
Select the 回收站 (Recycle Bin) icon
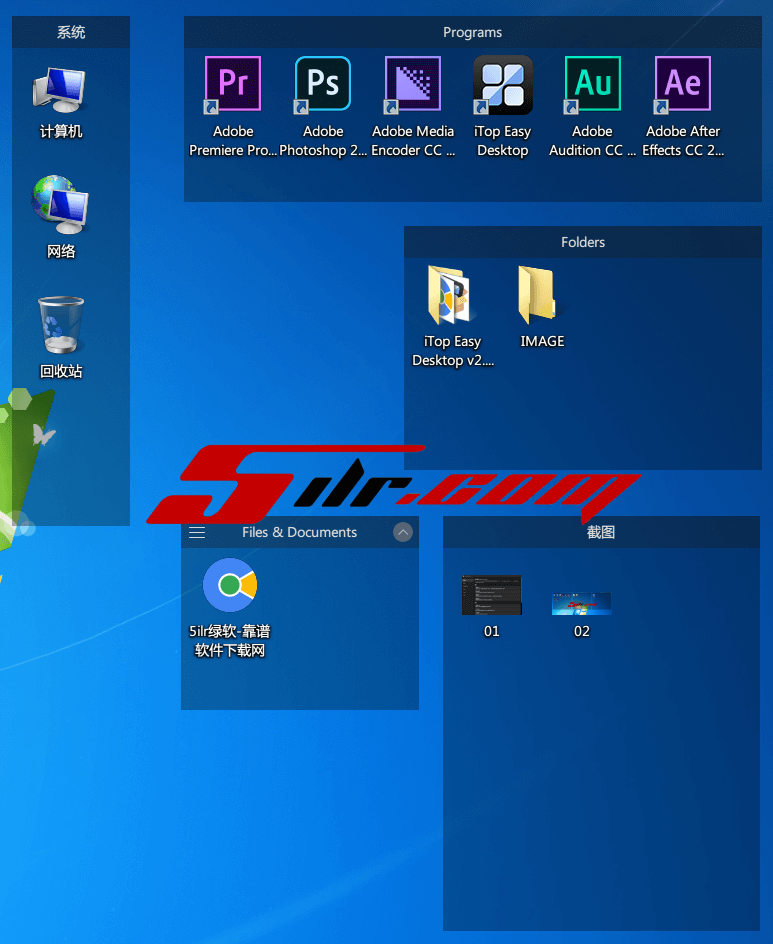[61, 325]
